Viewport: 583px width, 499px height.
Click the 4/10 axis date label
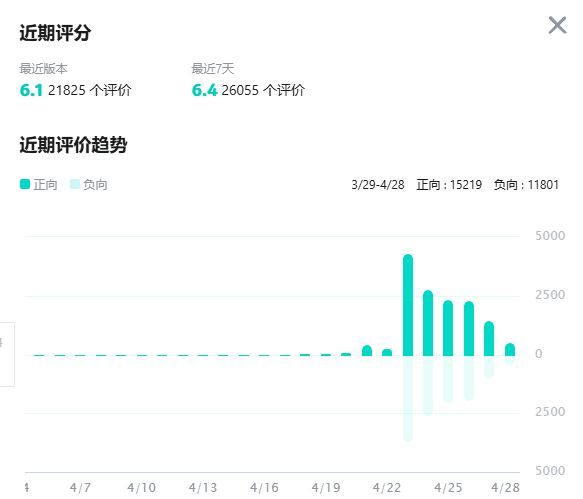(x=142, y=487)
